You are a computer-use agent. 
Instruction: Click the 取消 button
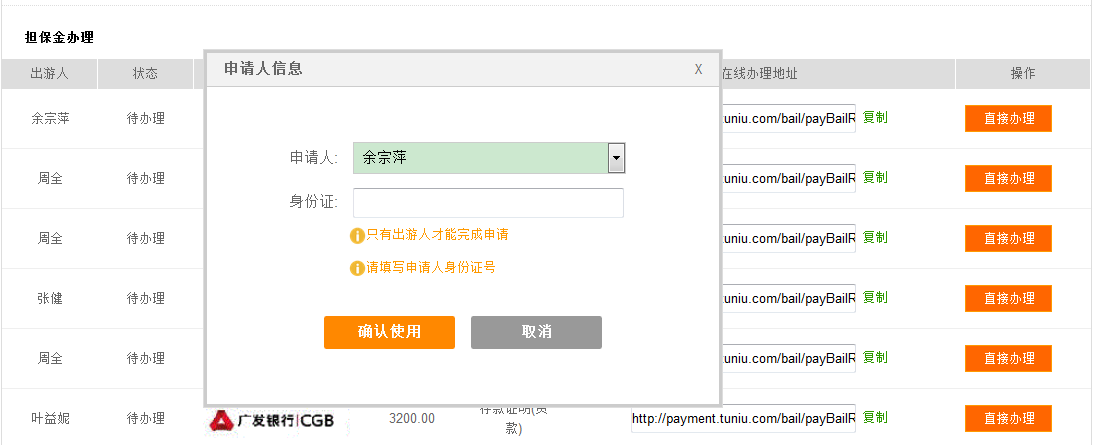tap(536, 332)
